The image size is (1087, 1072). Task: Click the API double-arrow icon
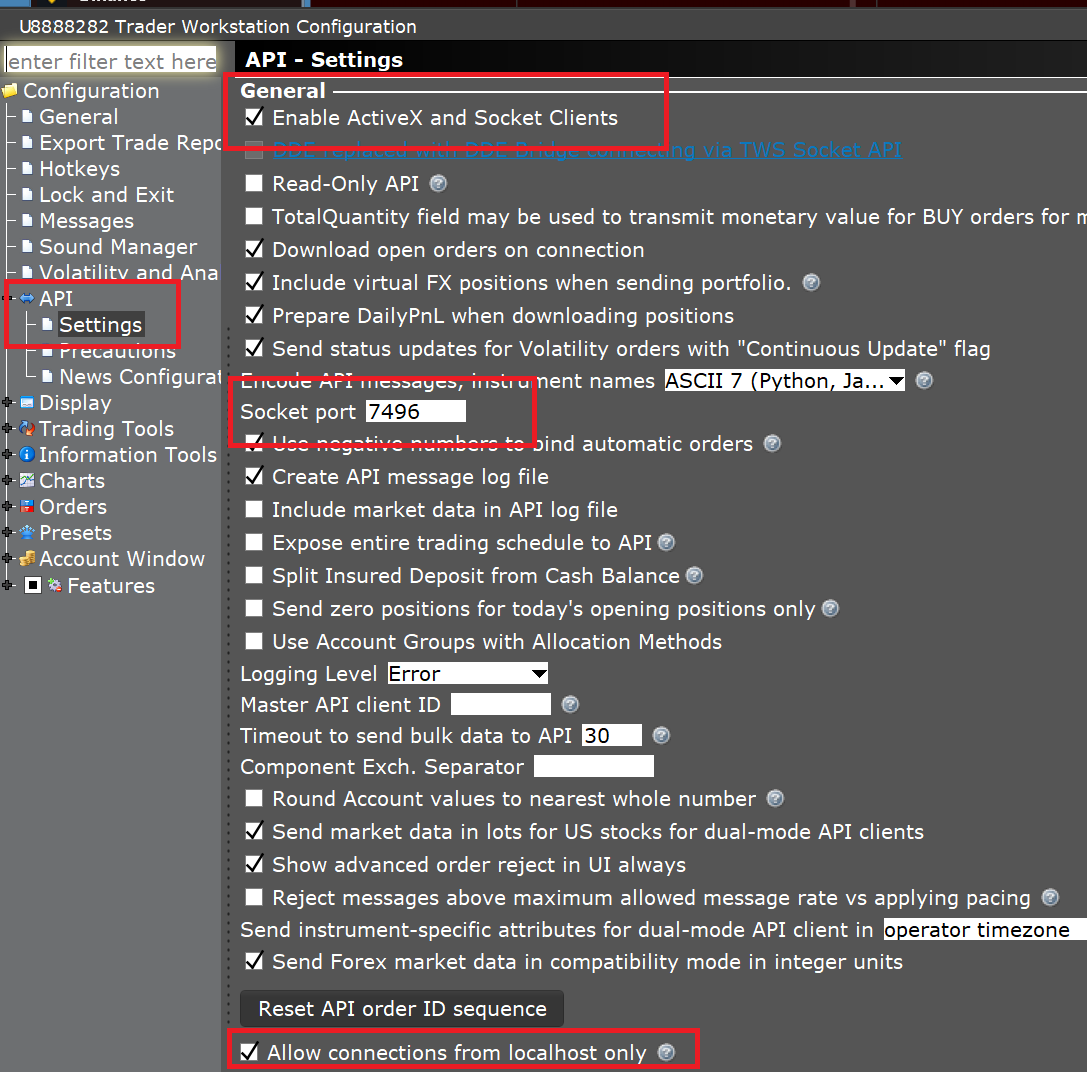27,298
